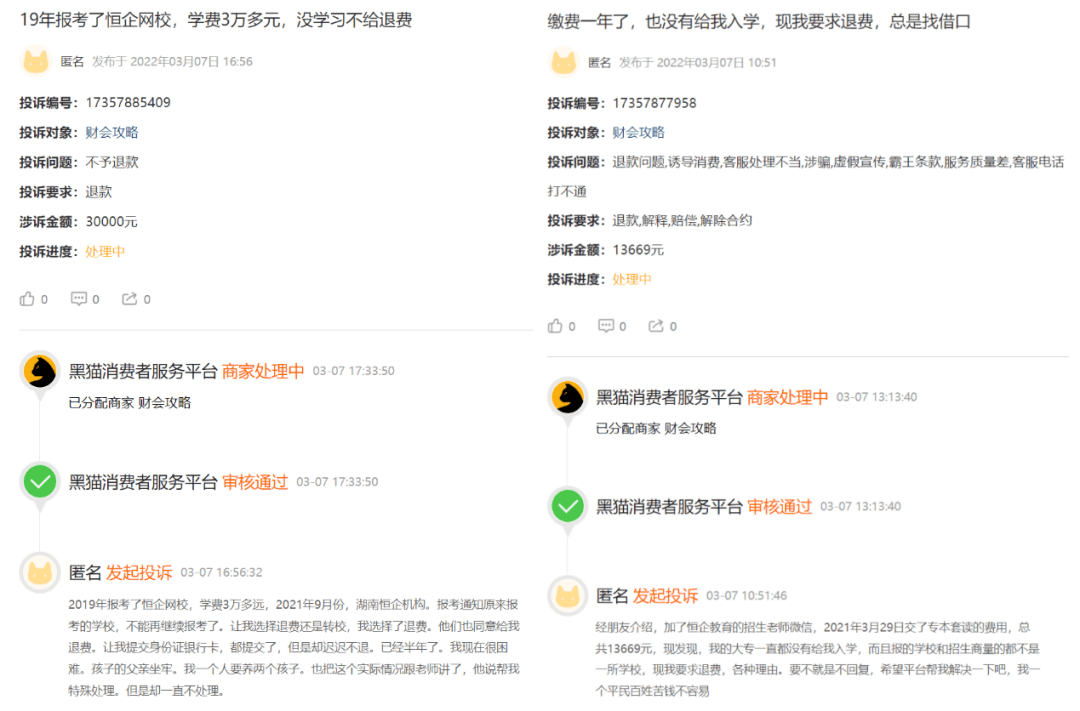Click the 处理中 status on the left complaint
Viewport: 1080px width, 711px height.
[x=105, y=251]
